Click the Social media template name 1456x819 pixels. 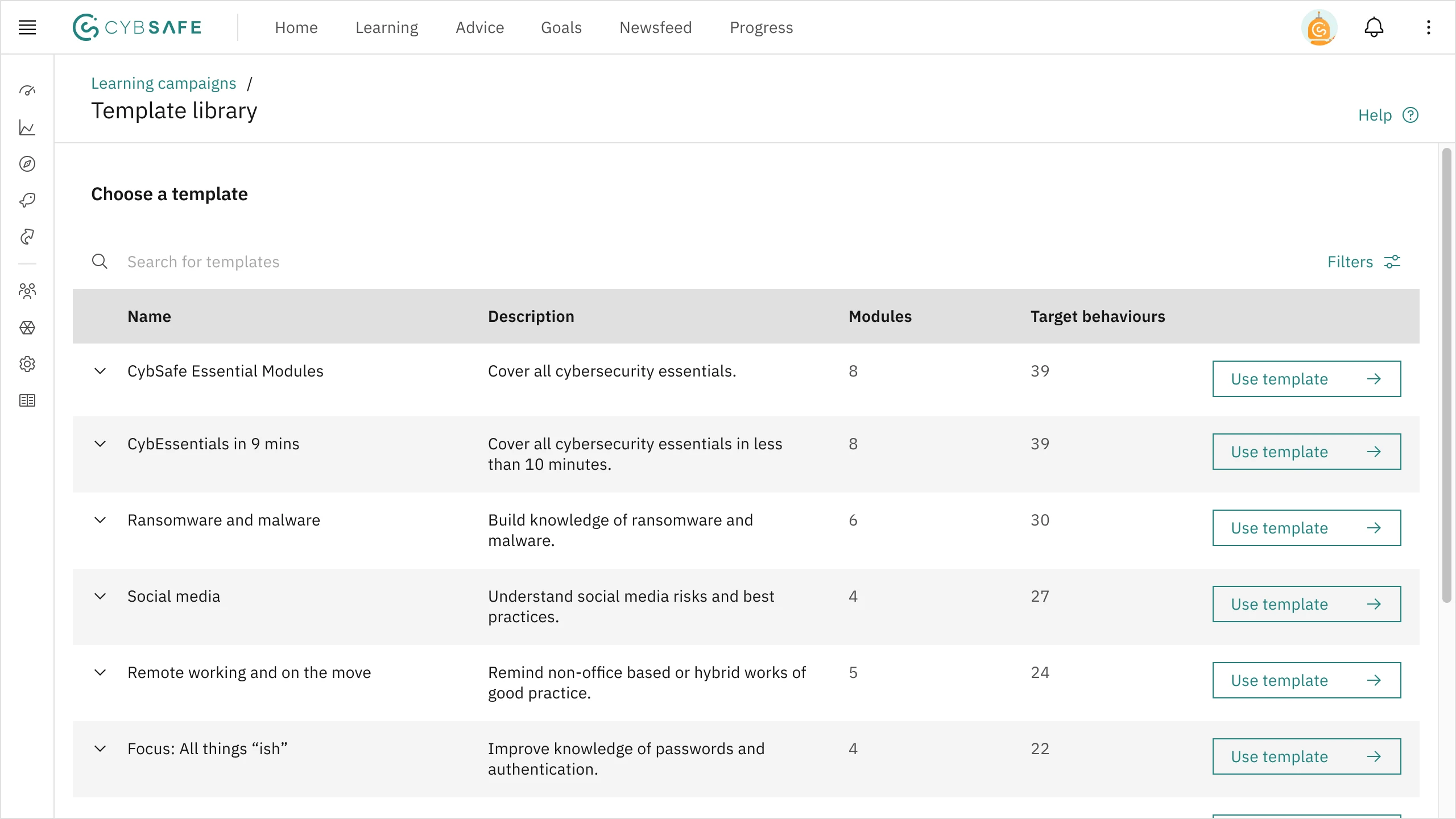coord(173,597)
